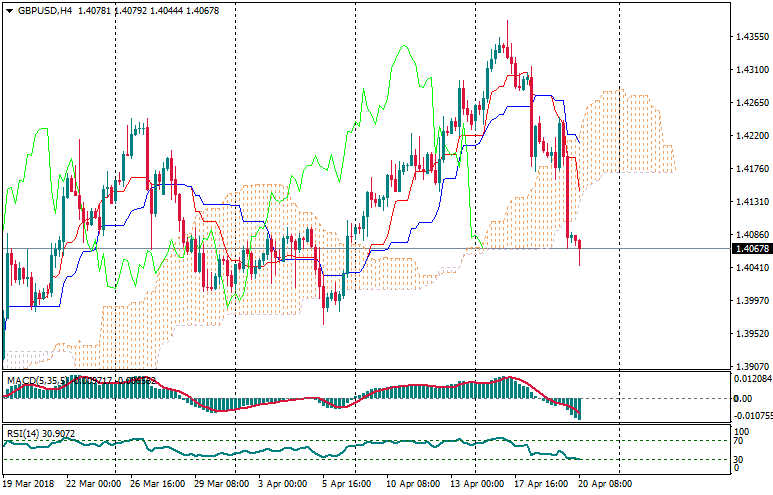This screenshot has height=495, width=773.
Task: Click the 3 Apr 00:00 time label
Action: pyautogui.click(x=282, y=482)
